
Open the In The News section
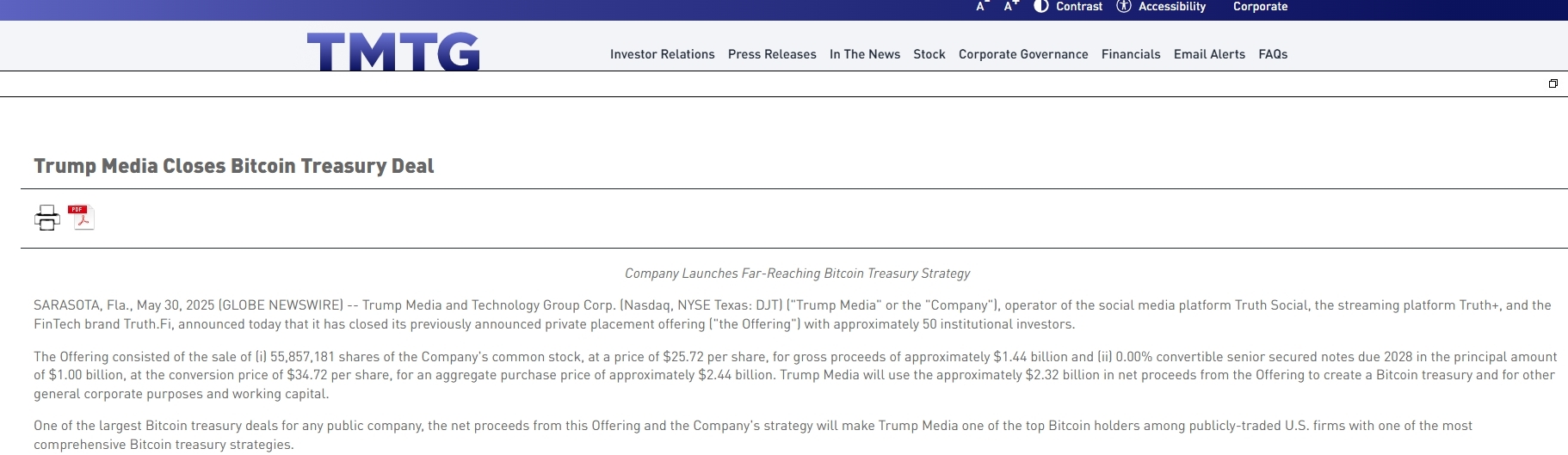[865, 54]
